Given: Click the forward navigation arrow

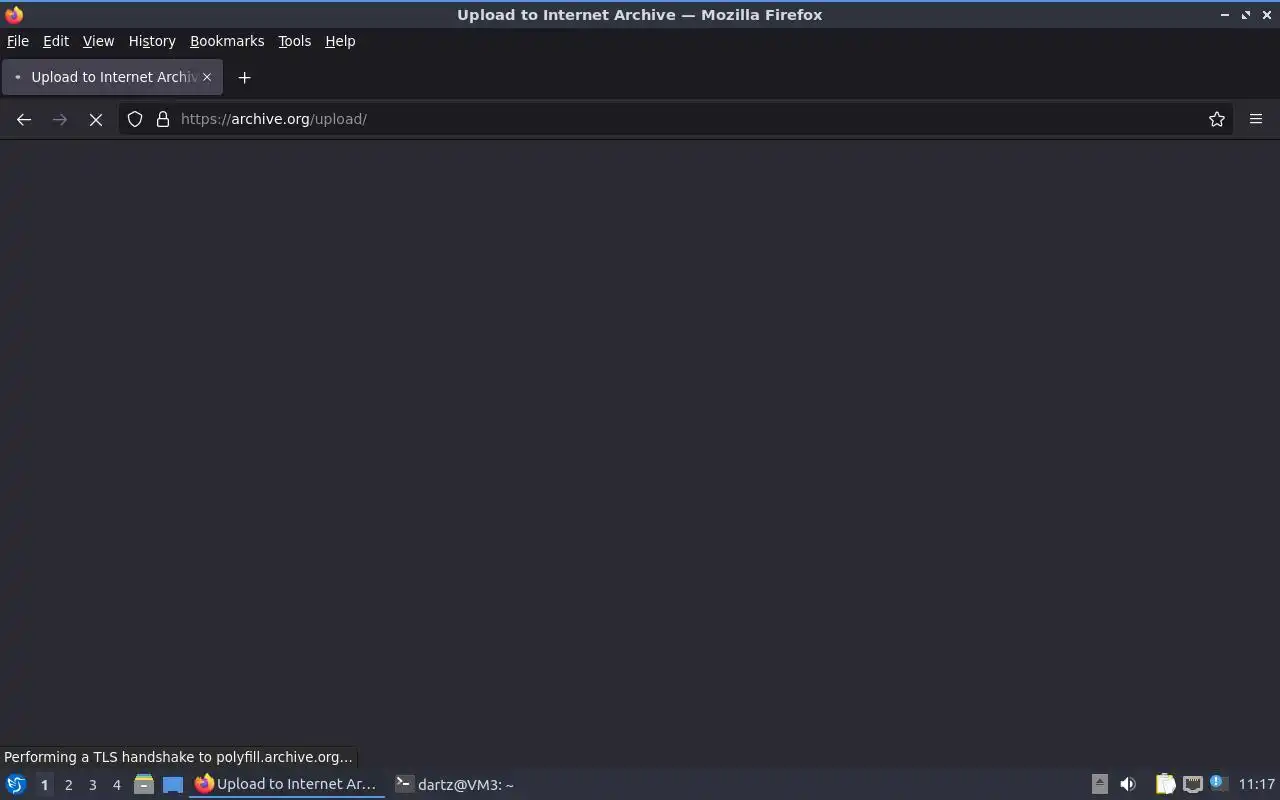Looking at the screenshot, I should click(60, 119).
